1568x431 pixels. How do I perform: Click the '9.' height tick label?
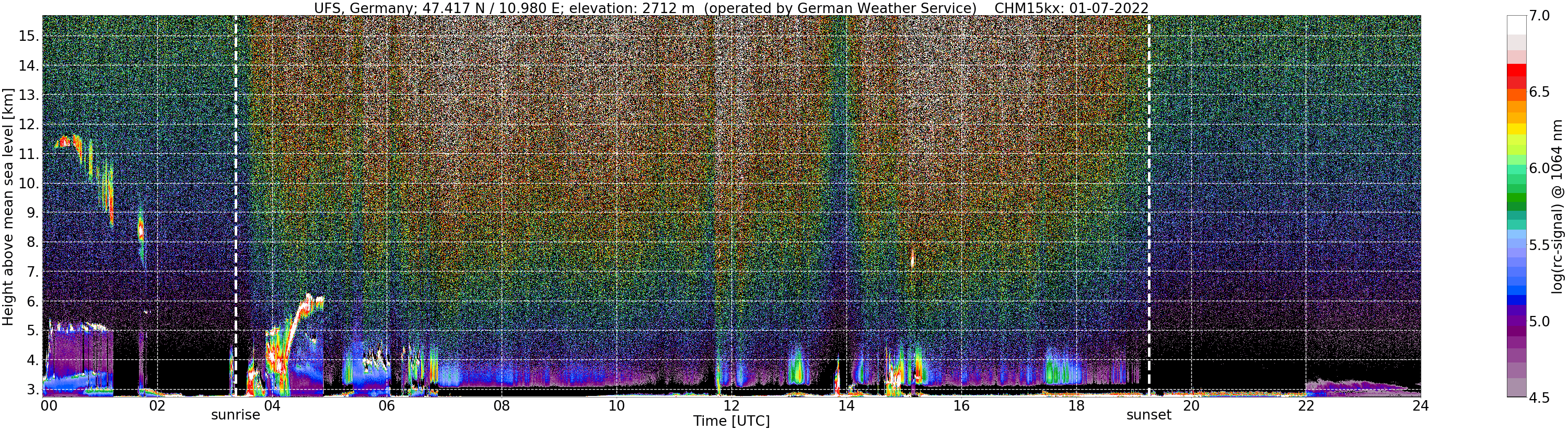pos(32,213)
